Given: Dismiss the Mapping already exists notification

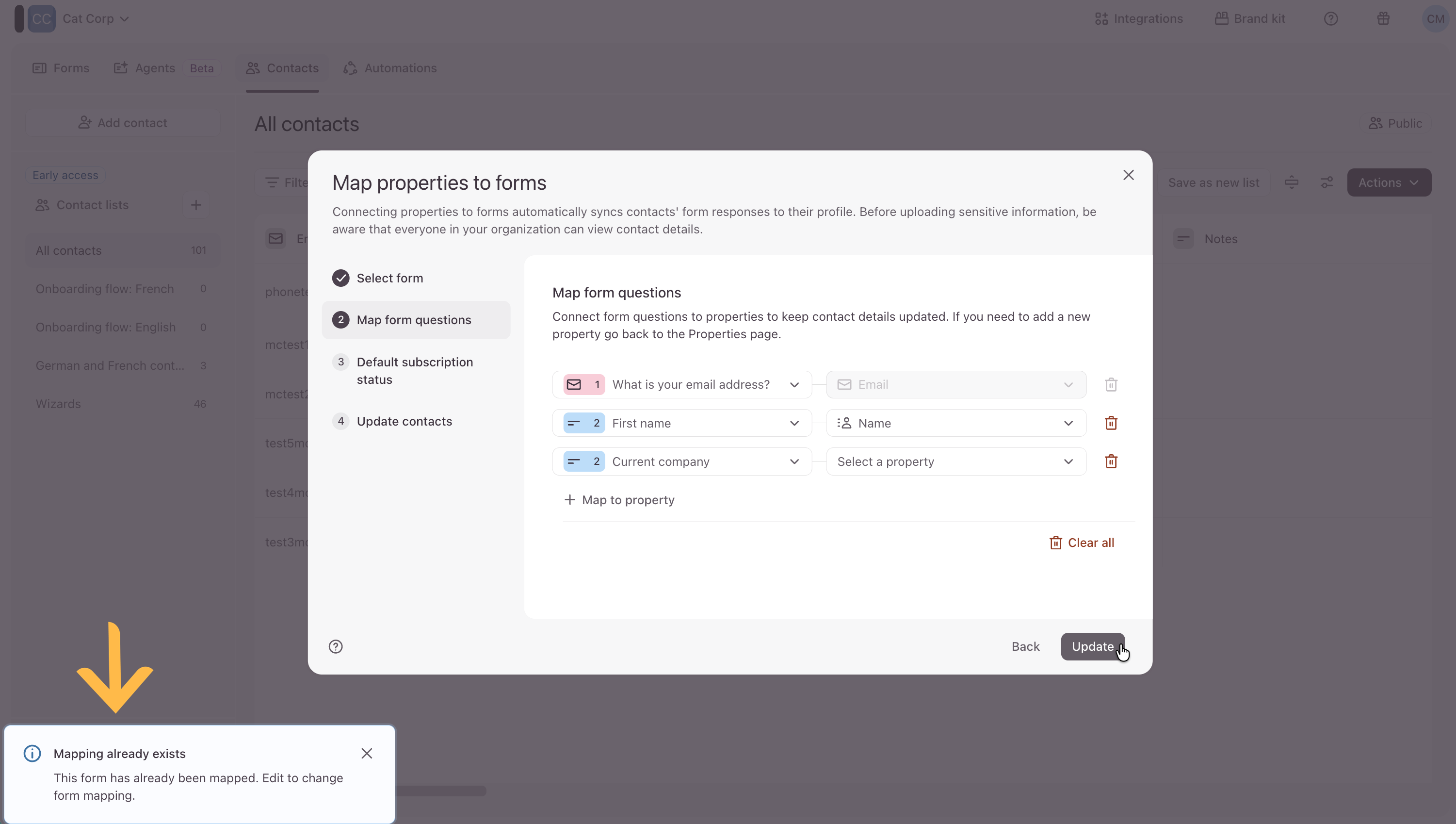Looking at the screenshot, I should pyautogui.click(x=366, y=753).
